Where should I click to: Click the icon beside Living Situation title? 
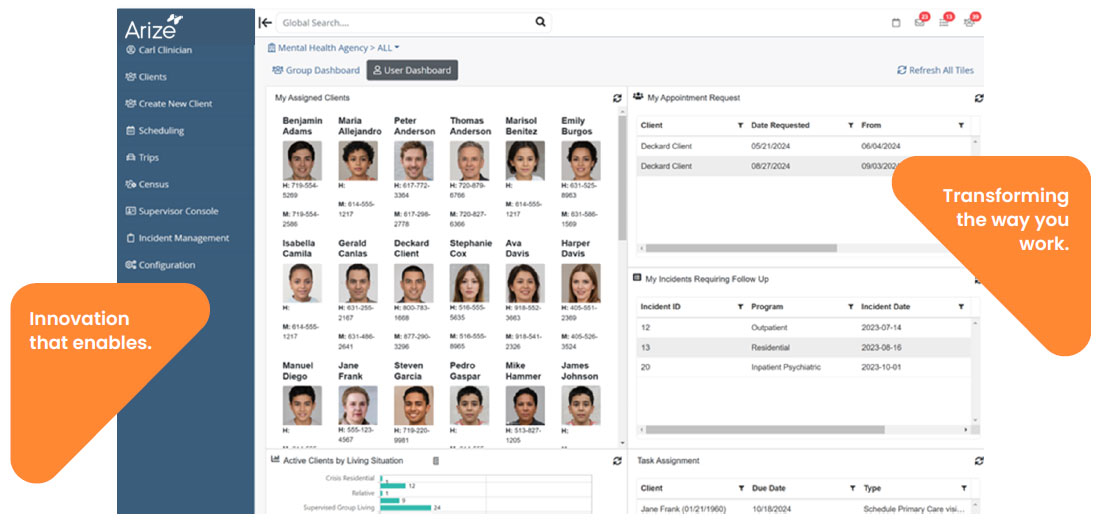tap(435, 461)
